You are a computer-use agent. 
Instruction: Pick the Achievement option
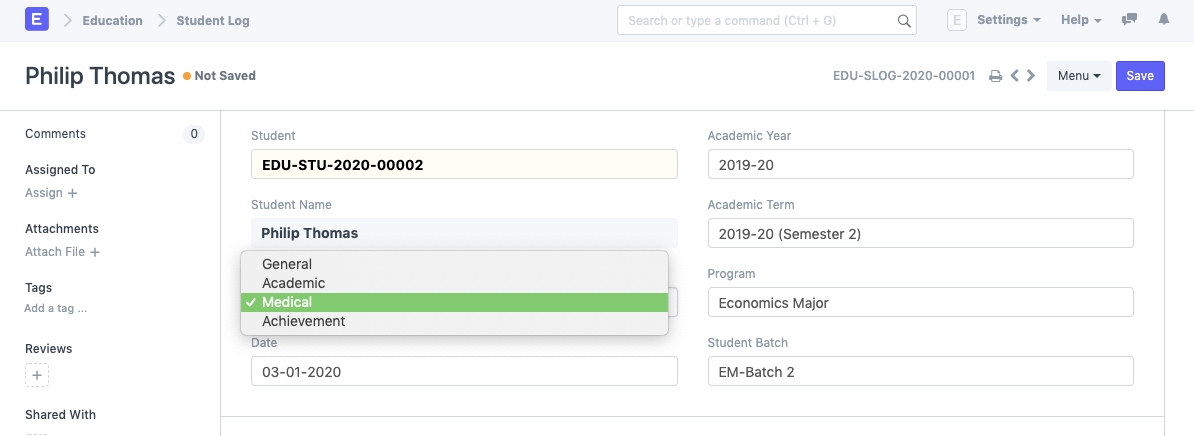tap(303, 321)
